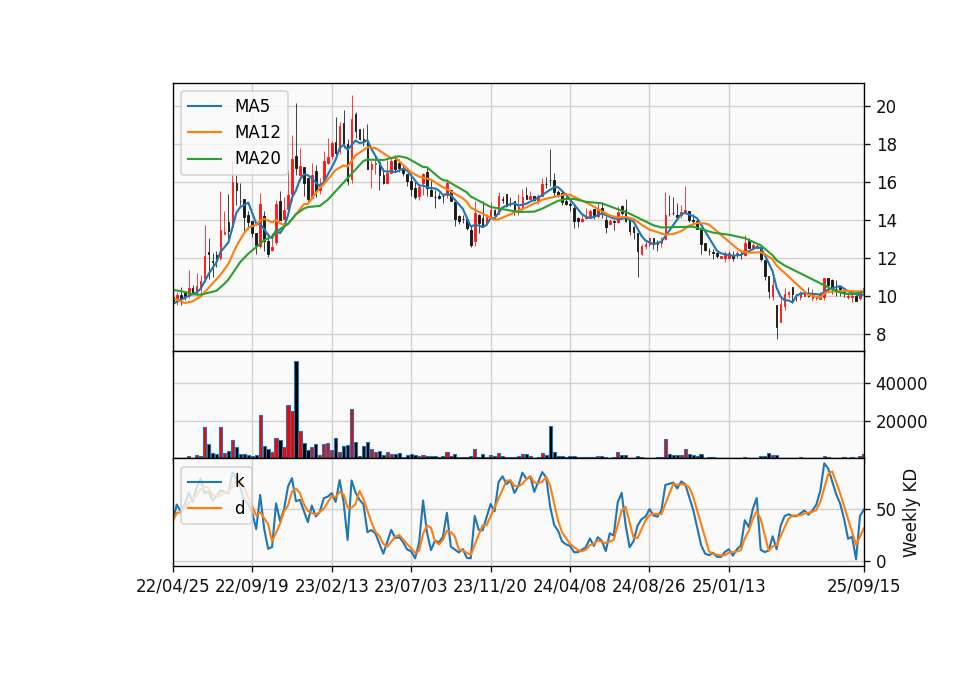Click the tallest volume bar above 40000

(x=296, y=410)
